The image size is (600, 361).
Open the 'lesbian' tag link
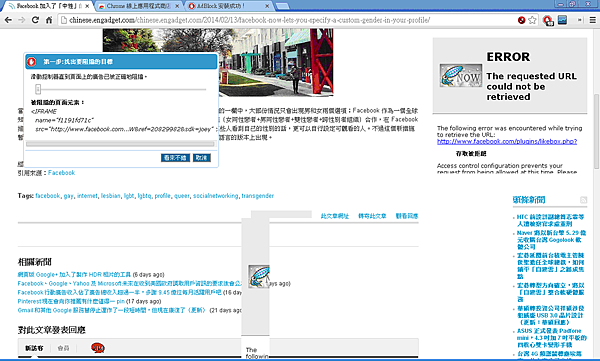click(x=111, y=196)
